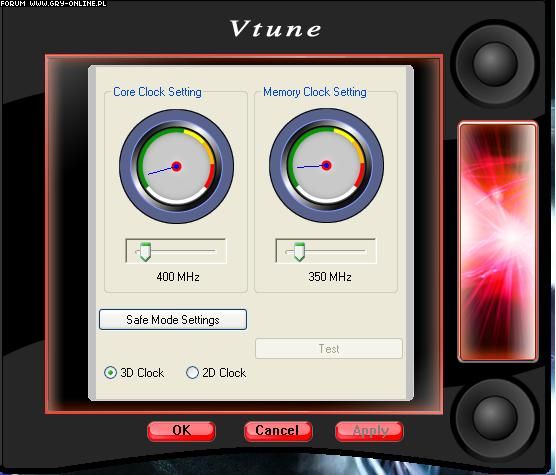The width and height of the screenshot is (556, 475).
Task: Click the Core Clock gauge dial
Action: pos(176,166)
